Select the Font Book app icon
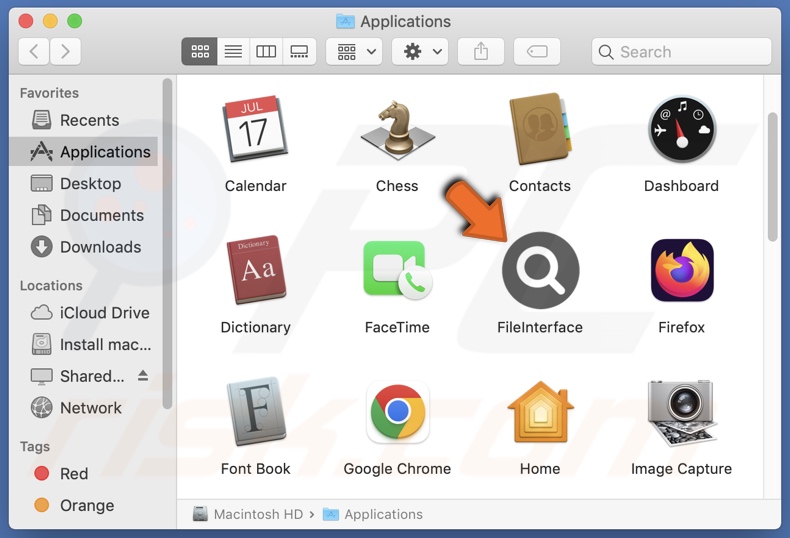Viewport: 790px width, 538px height. click(x=256, y=411)
